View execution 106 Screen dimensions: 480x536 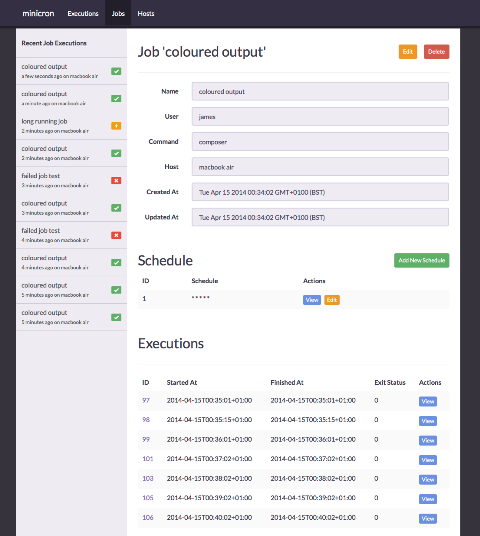[x=428, y=519]
